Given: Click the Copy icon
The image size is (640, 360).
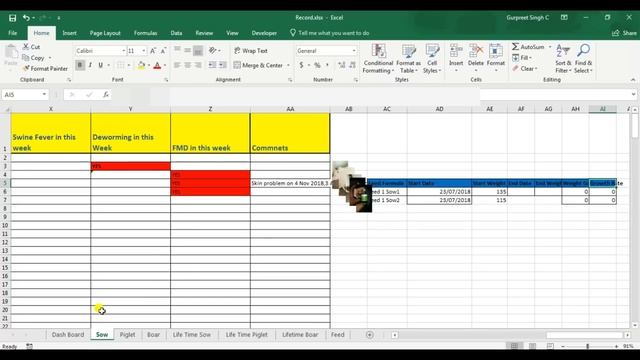Looking at the screenshot, I should click(26, 58).
